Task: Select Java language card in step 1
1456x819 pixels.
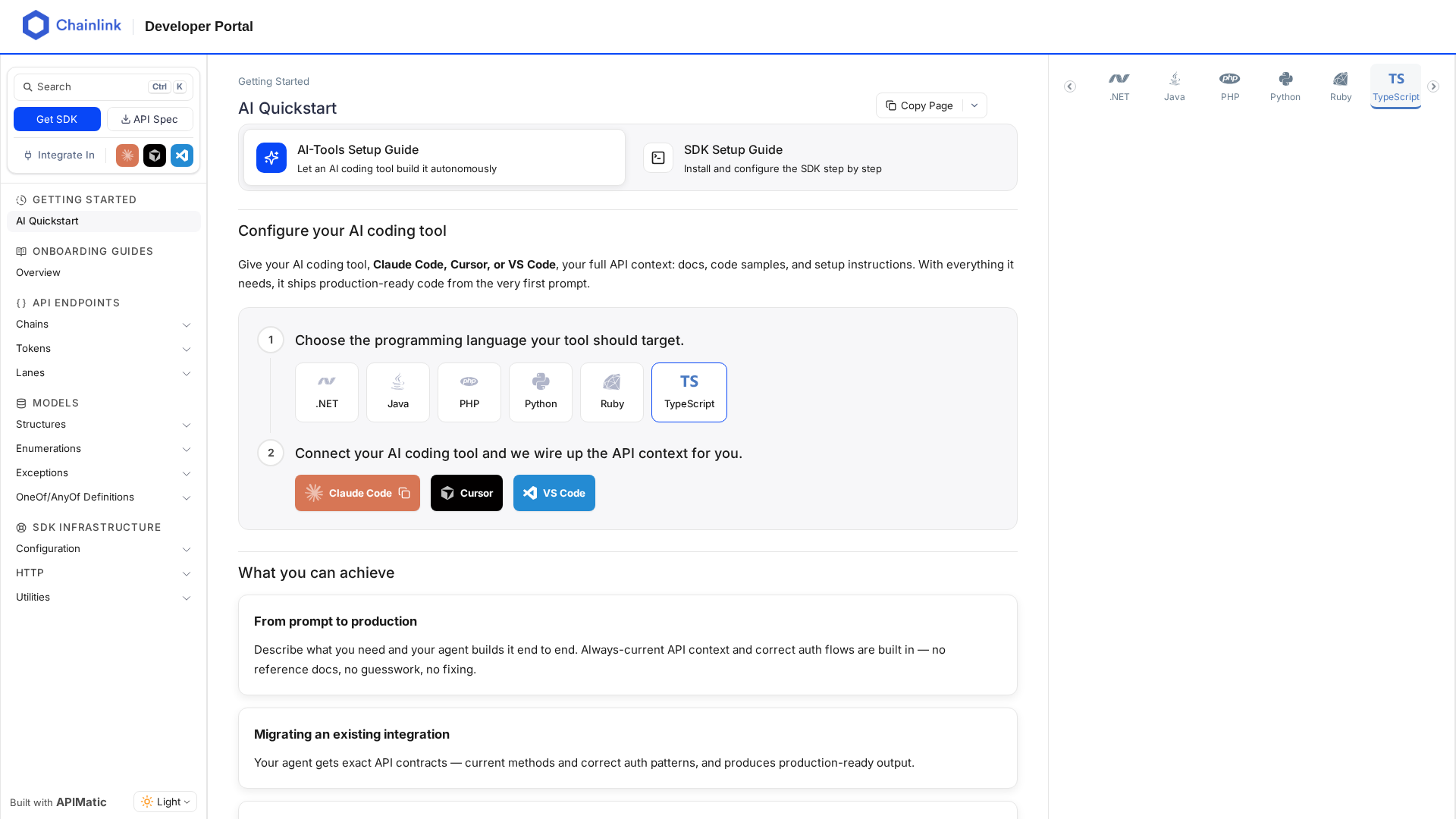Action: coord(398,392)
